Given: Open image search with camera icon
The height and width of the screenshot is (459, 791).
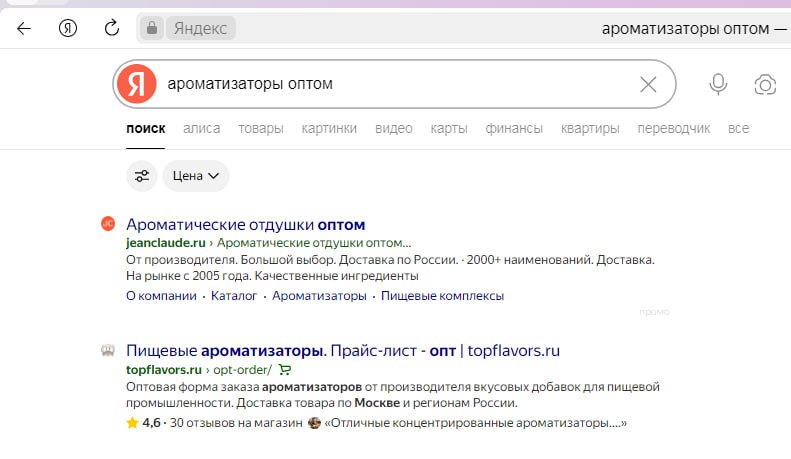Looking at the screenshot, I should tap(765, 84).
